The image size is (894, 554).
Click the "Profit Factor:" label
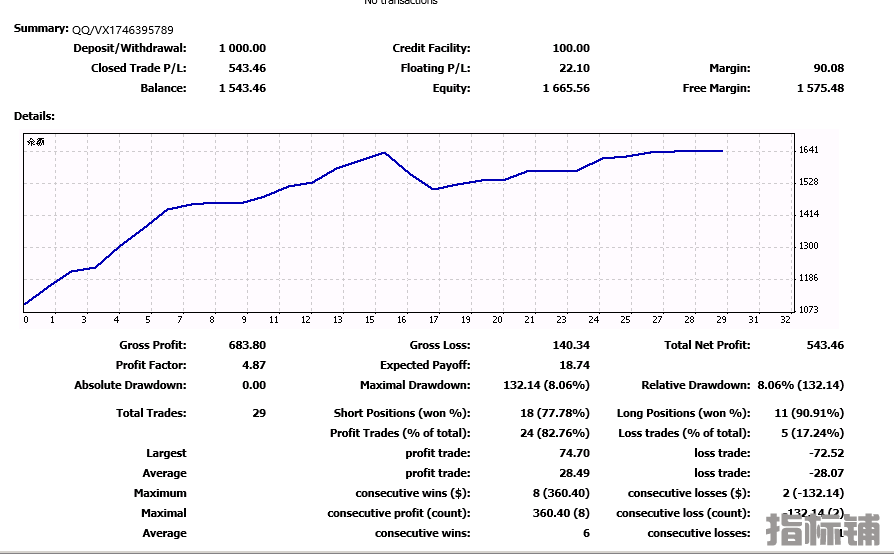click(151, 365)
